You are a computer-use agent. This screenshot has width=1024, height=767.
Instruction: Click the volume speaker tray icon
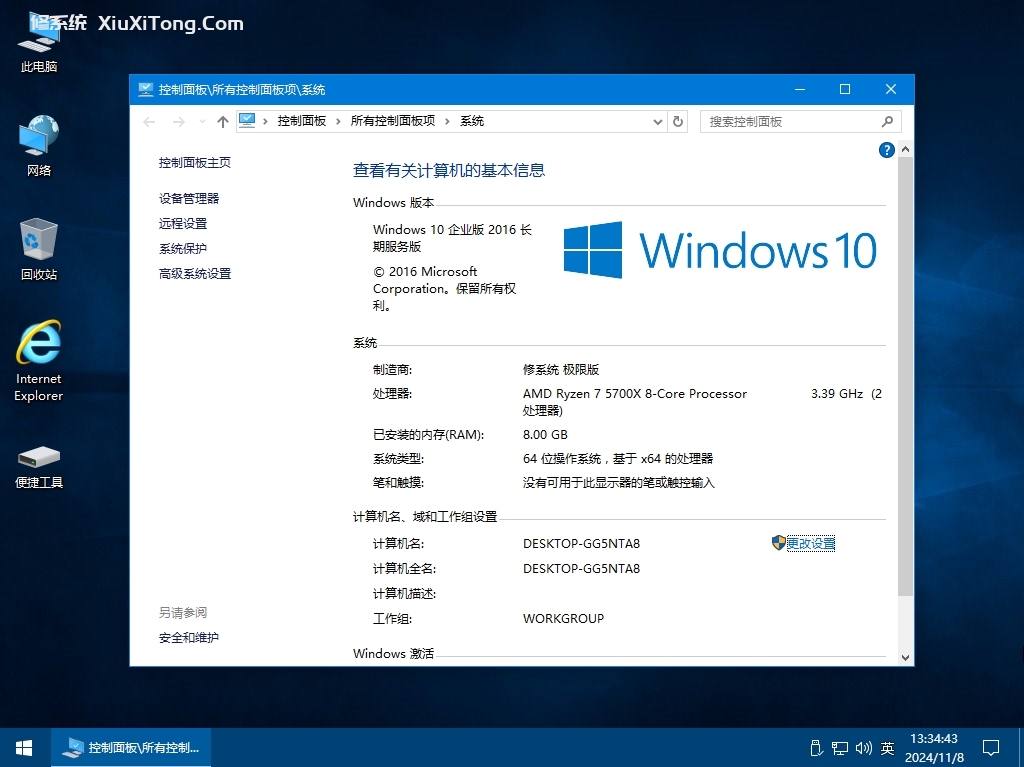coord(863,748)
